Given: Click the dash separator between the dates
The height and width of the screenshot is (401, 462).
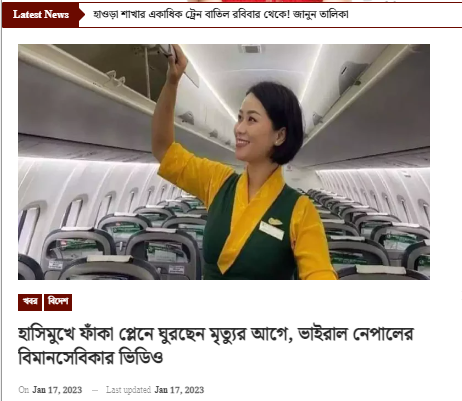Looking at the screenshot, I should tap(95, 390).
